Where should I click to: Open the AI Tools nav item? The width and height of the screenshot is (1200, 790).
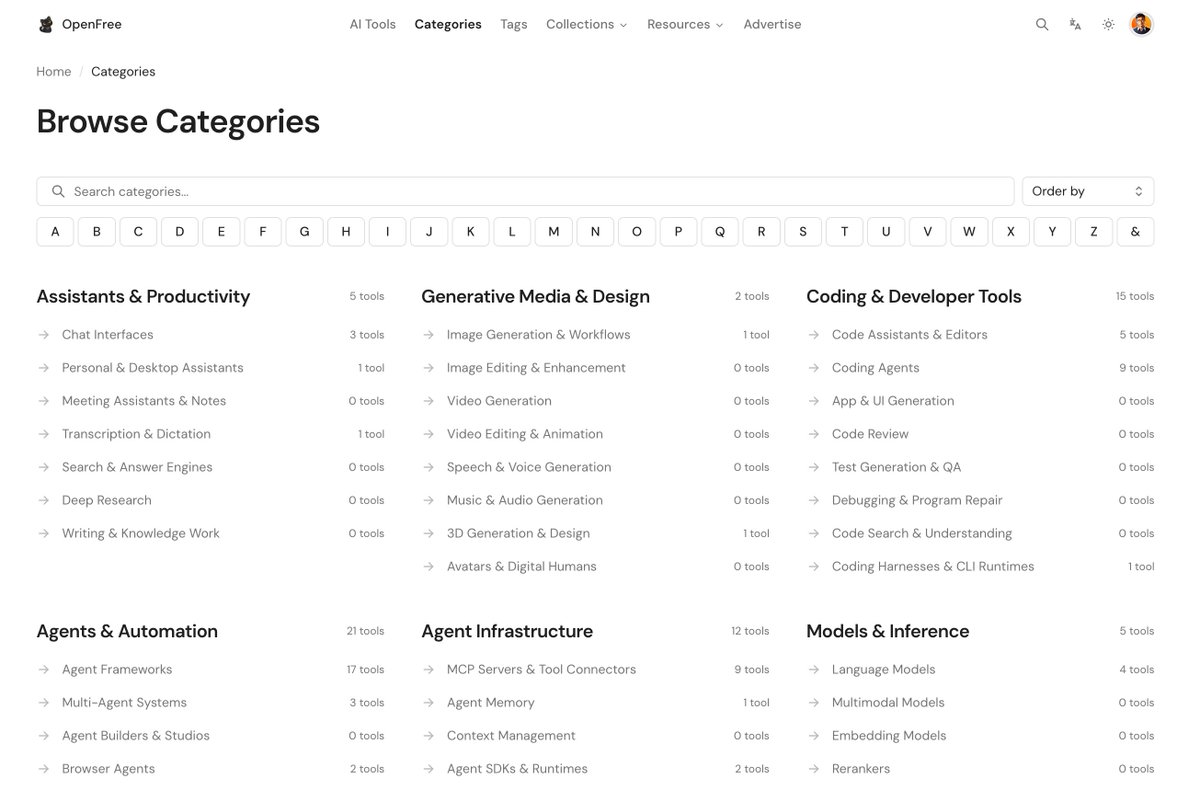pos(373,24)
